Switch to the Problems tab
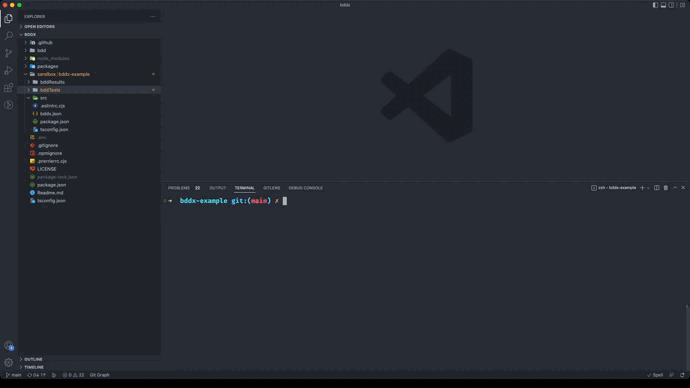This screenshot has height=388, width=690. pos(184,188)
